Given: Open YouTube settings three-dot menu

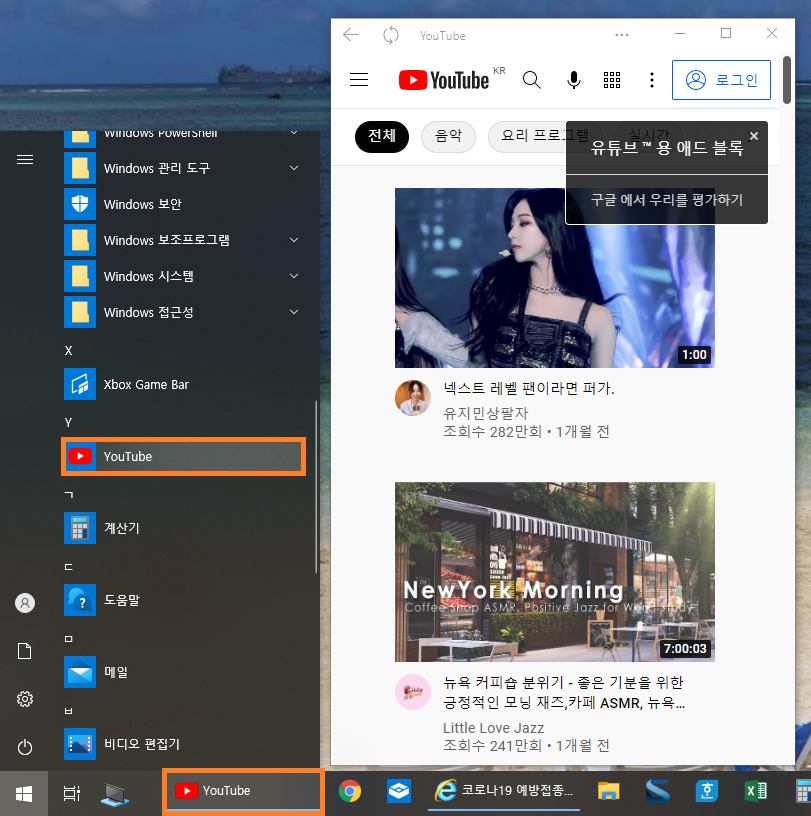Looking at the screenshot, I should (x=652, y=80).
